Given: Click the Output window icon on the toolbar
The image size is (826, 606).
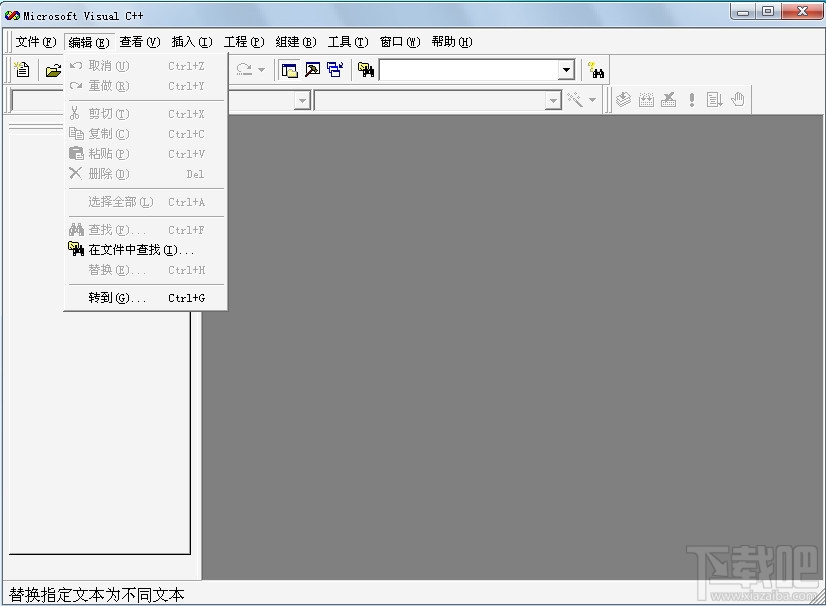Looking at the screenshot, I should 311,69.
